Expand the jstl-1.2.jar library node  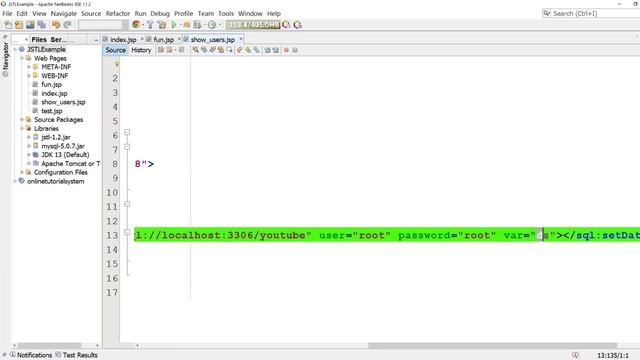pos(29,137)
